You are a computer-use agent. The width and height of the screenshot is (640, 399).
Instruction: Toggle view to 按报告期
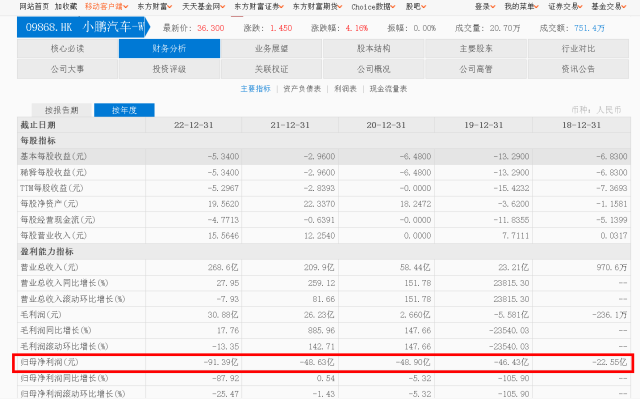point(62,110)
